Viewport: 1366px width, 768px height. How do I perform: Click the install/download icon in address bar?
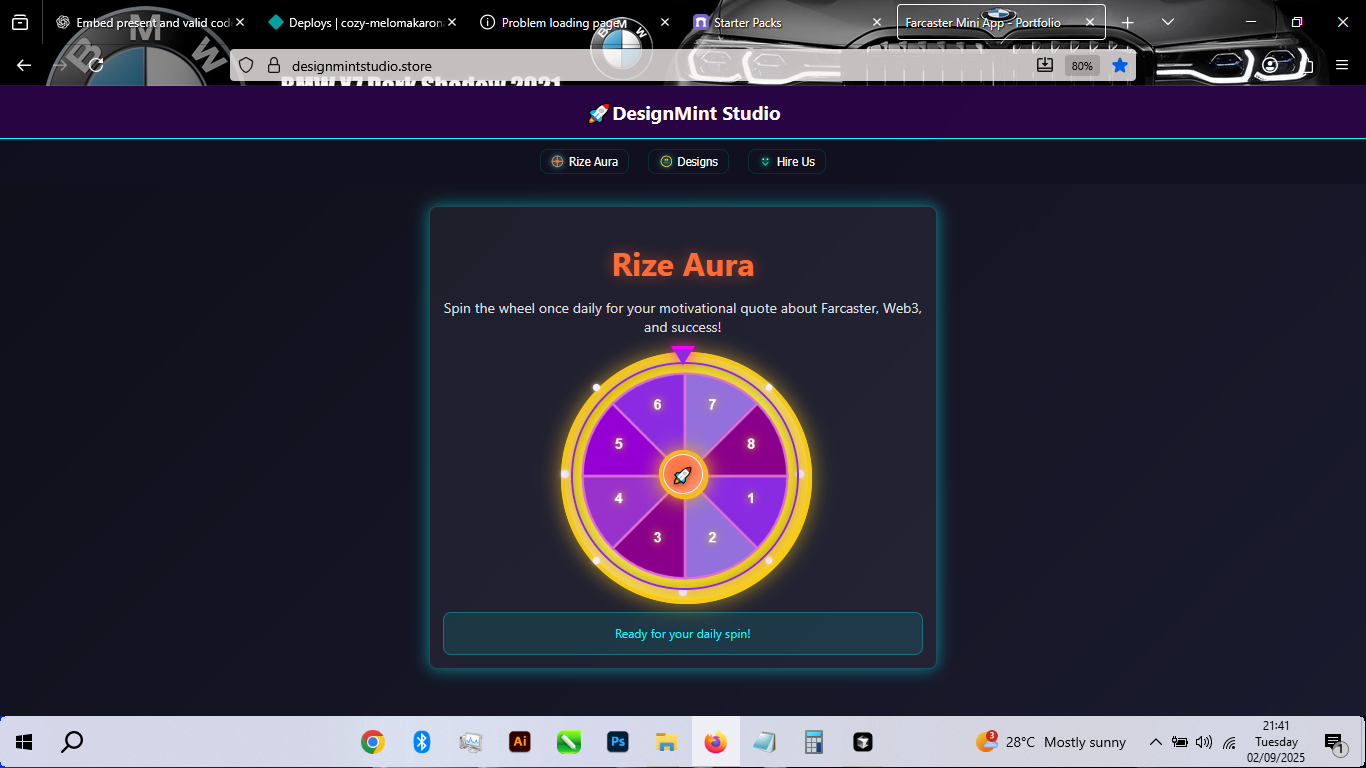pos(1045,65)
